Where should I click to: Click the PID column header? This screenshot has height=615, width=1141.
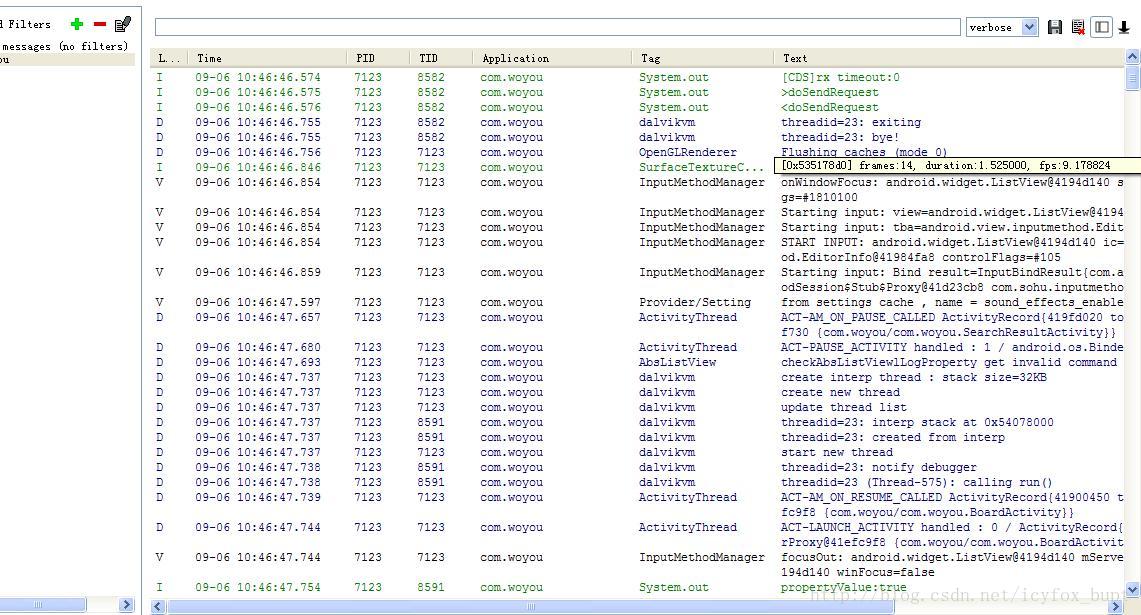pyautogui.click(x=378, y=58)
